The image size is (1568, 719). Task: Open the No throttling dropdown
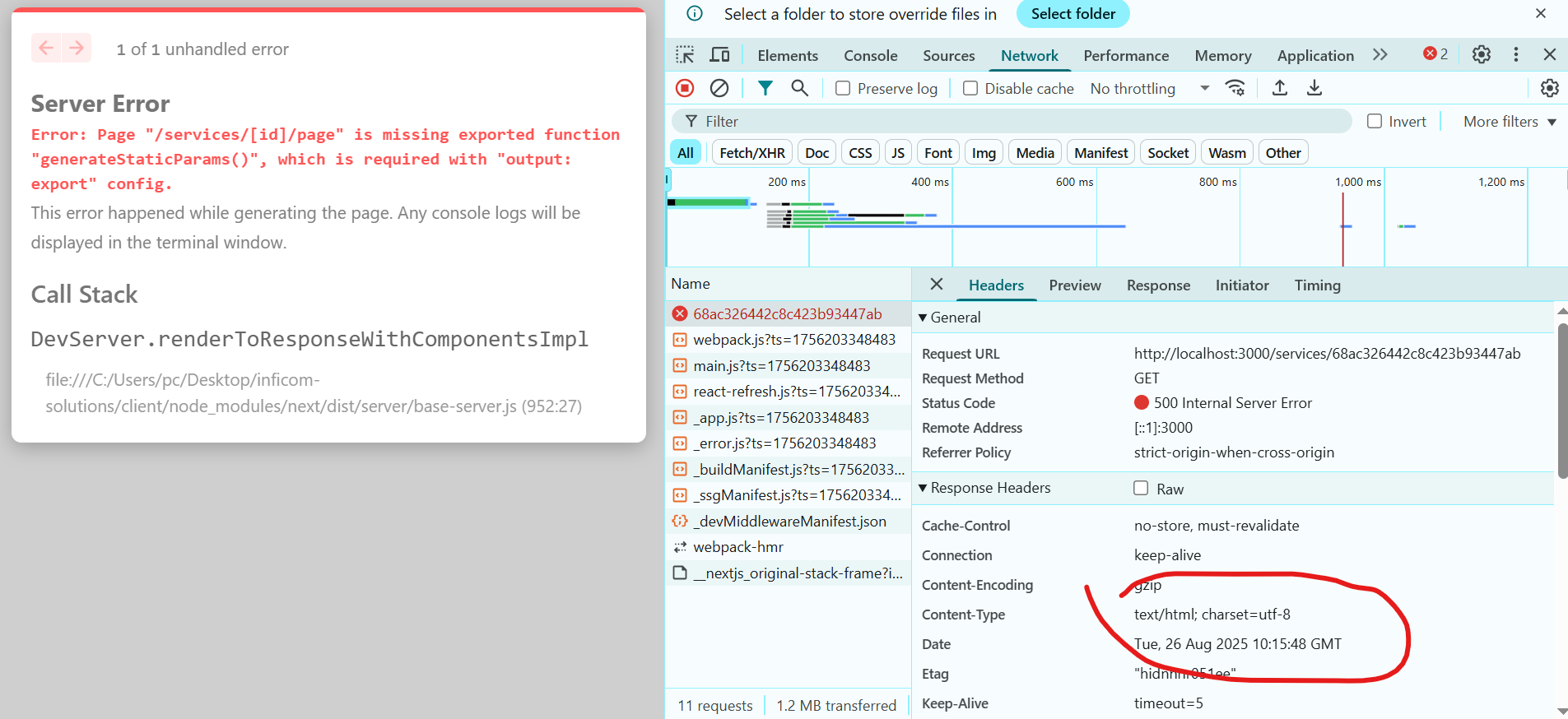pyautogui.click(x=1149, y=89)
